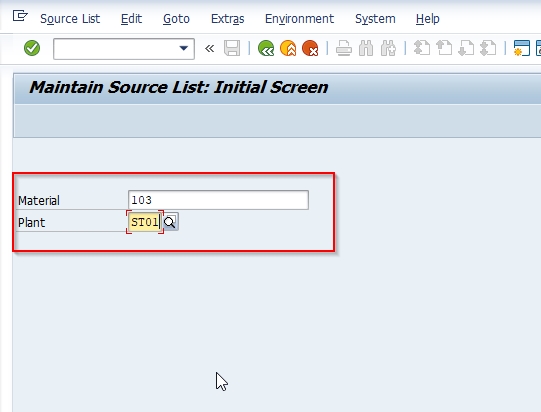Click the Print icon
Screen dimensions: 541x412
pyautogui.click(x=344, y=48)
